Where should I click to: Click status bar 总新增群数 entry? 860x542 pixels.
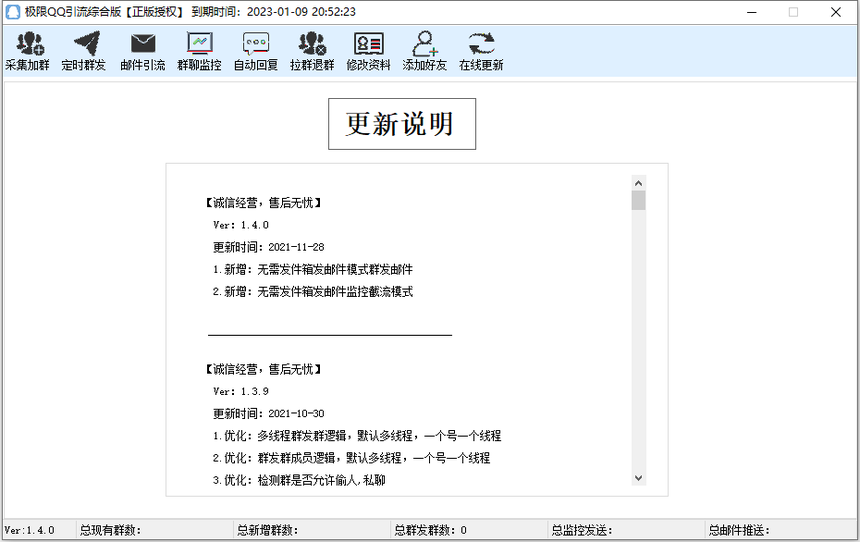point(268,530)
